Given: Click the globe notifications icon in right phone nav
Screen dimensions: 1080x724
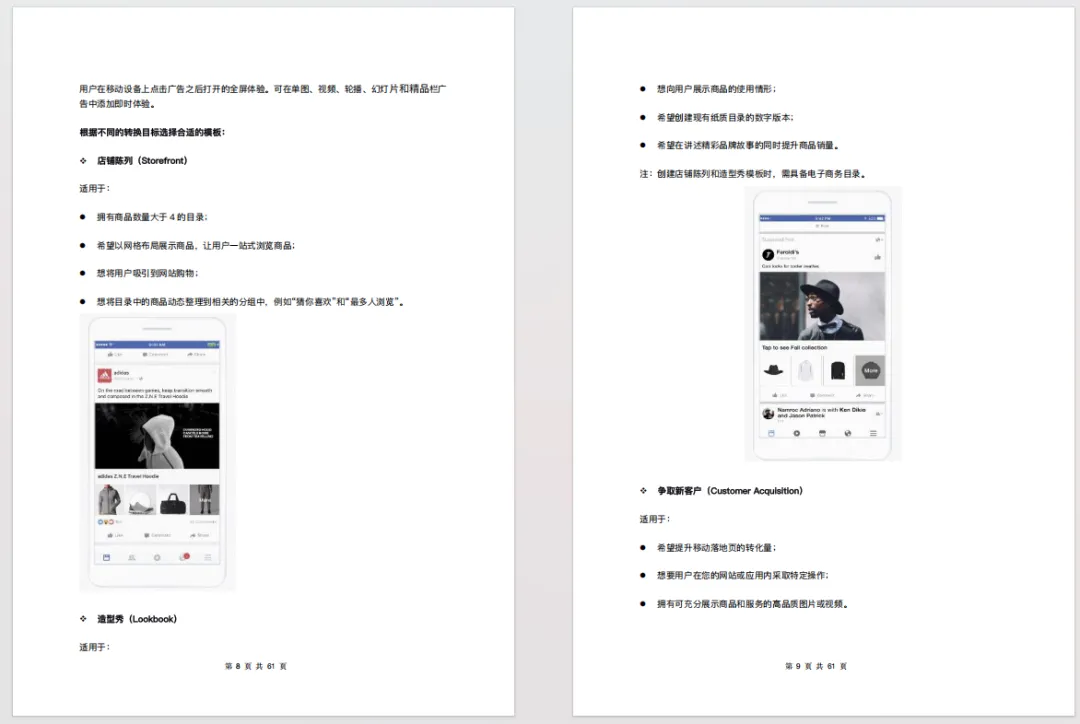Looking at the screenshot, I should [x=847, y=432].
